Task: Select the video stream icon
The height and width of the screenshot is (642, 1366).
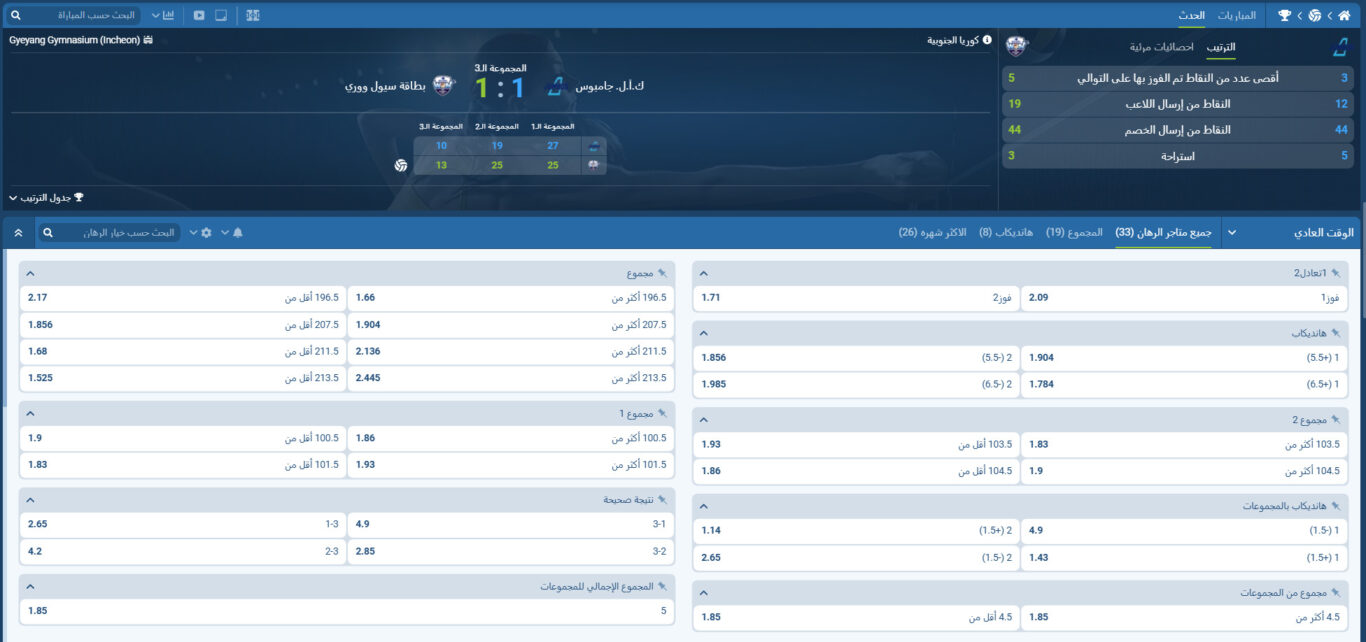Action: click(x=200, y=15)
